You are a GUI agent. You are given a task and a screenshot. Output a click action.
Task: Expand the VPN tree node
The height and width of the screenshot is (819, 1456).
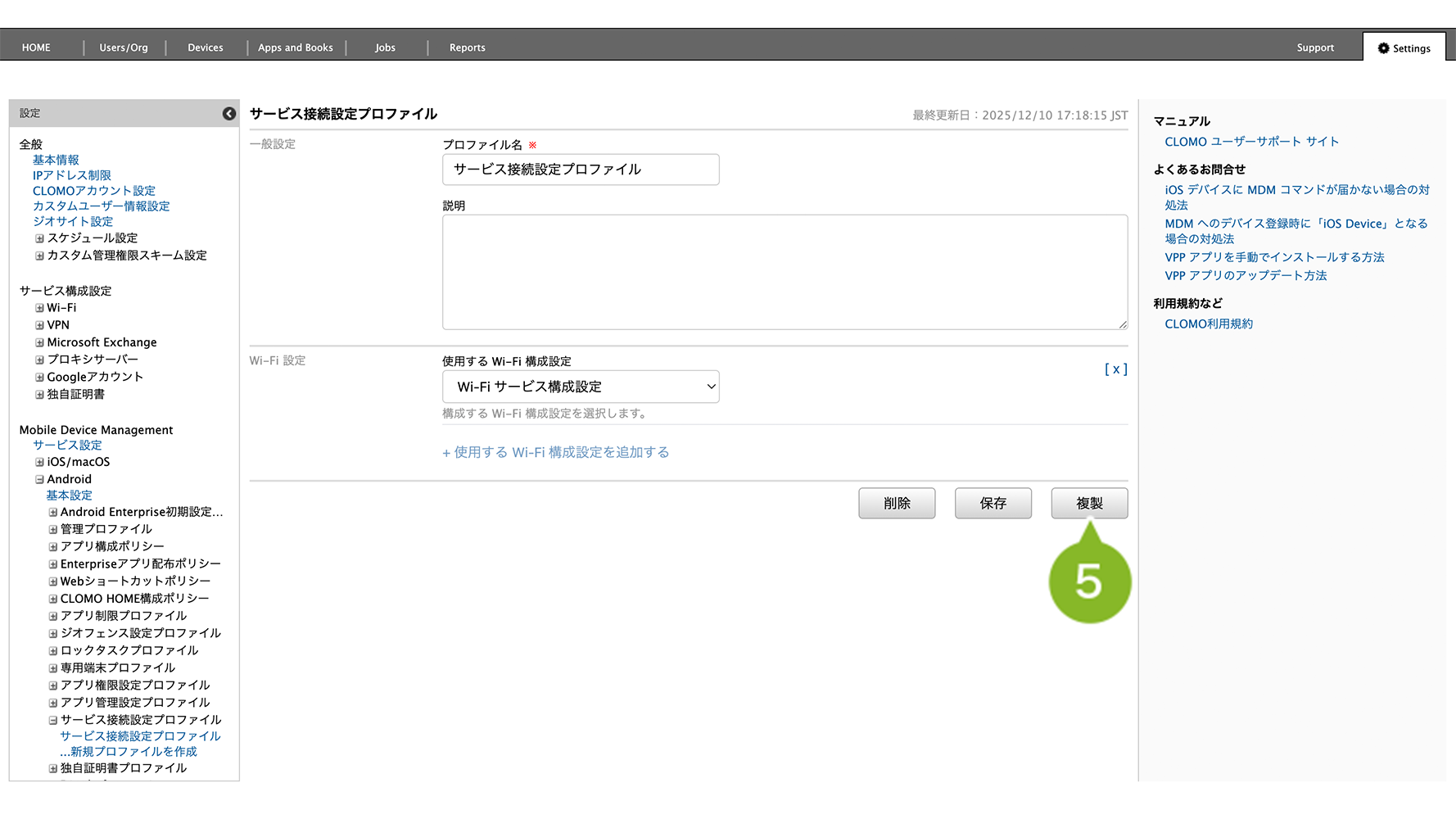[x=39, y=325]
